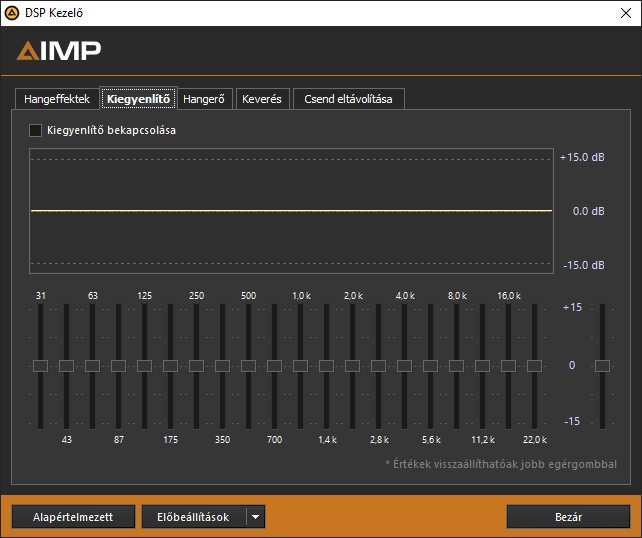Click the Alapértelmezett button
Image resolution: width=642 pixels, height=538 pixels.
click(73, 517)
